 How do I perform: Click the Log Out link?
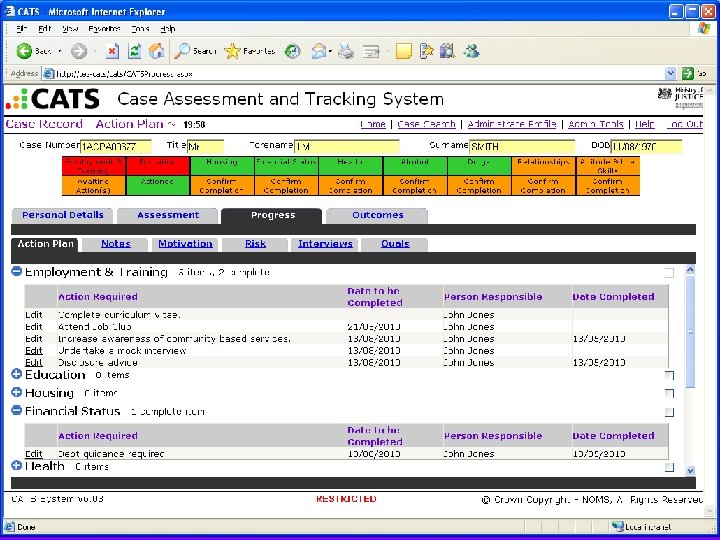[x=685, y=124]
